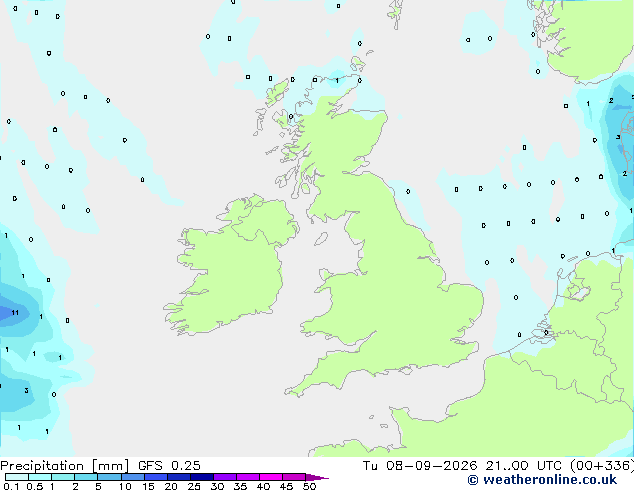The width and height of the screenshot is (634, 490).
Task: Click the 0.1–0.5 mm palest legend swatch
Action: (17, 477)
